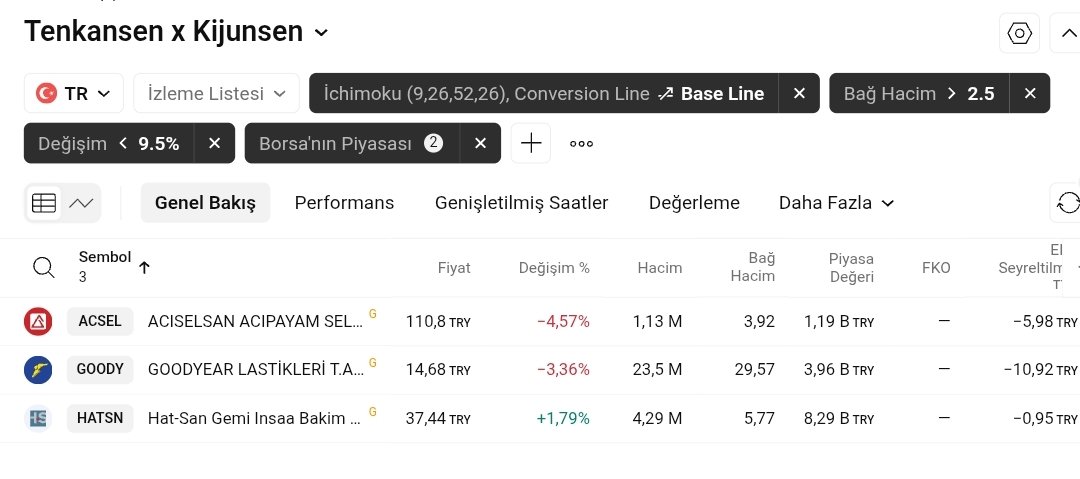
Task: Switch to the Performans tab
Action: (344, 203)
